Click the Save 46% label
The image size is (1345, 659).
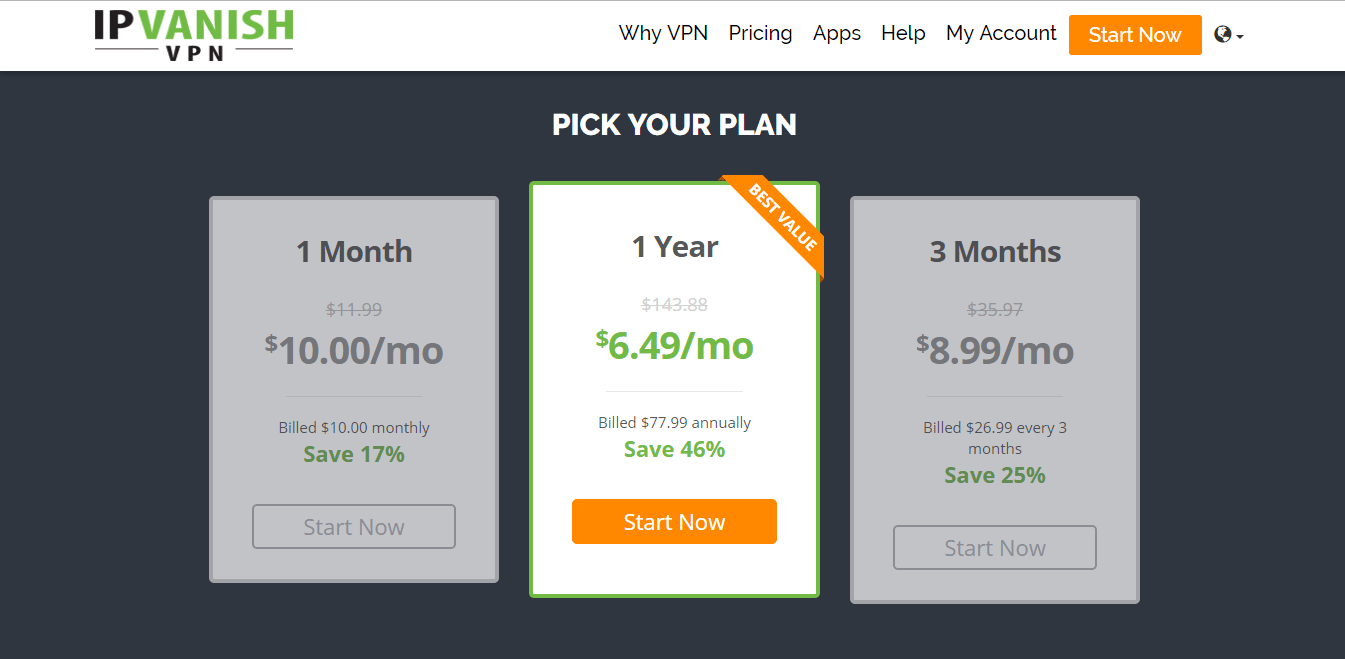(x=675, y=449)
